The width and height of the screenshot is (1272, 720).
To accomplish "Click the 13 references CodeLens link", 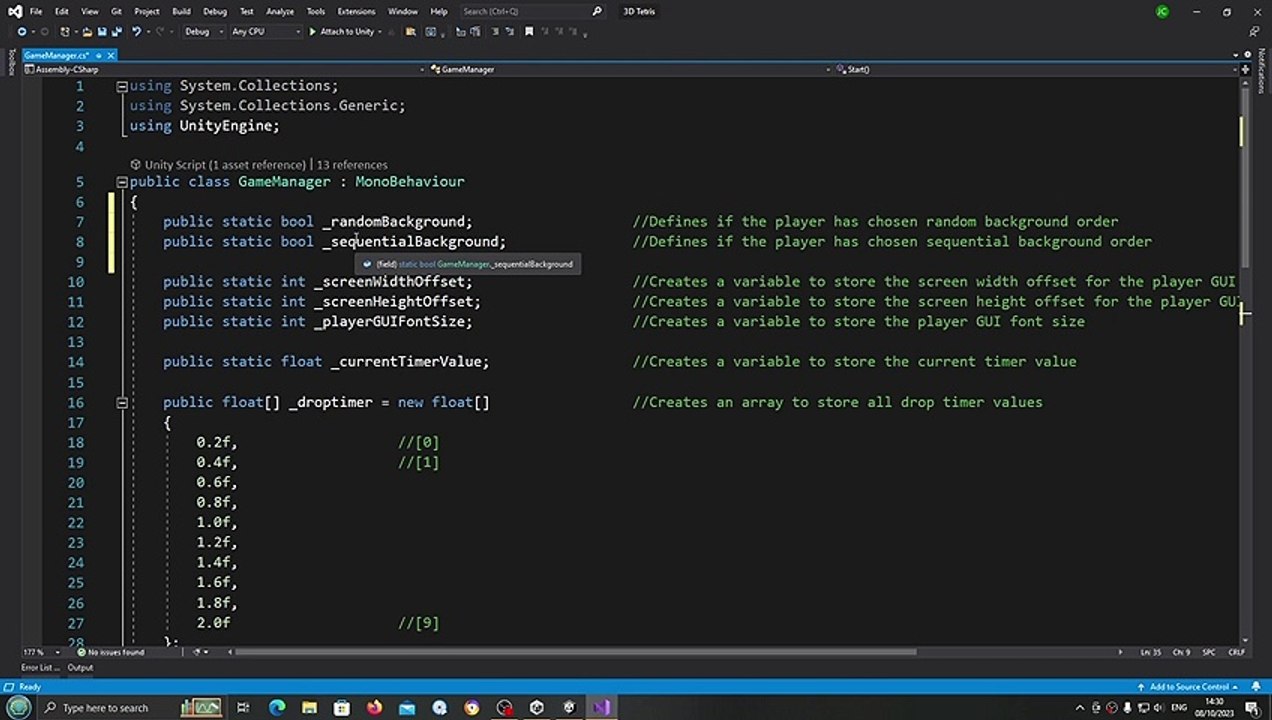I will [x=351, y=164].
